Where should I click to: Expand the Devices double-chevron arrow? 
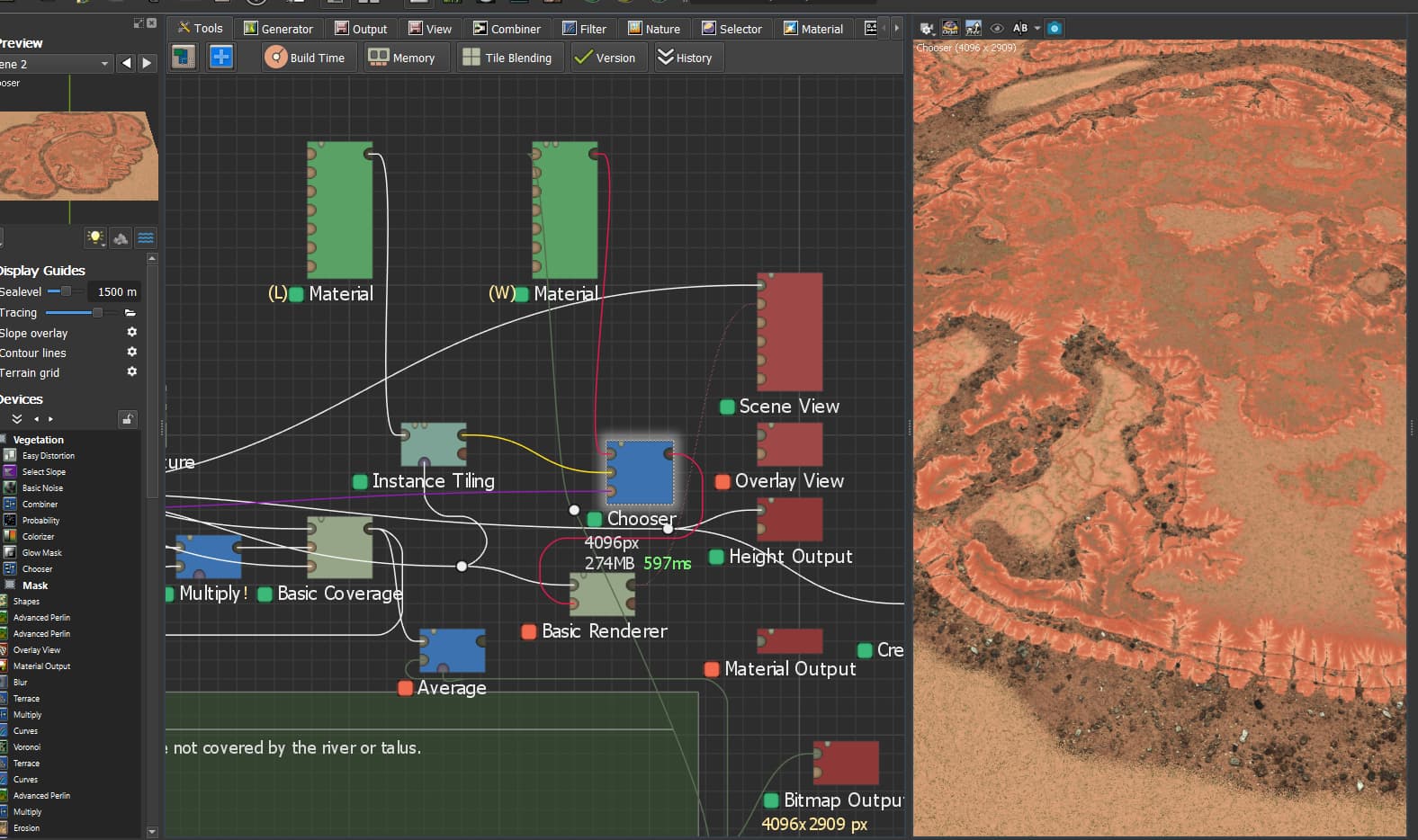pos(17,419)
